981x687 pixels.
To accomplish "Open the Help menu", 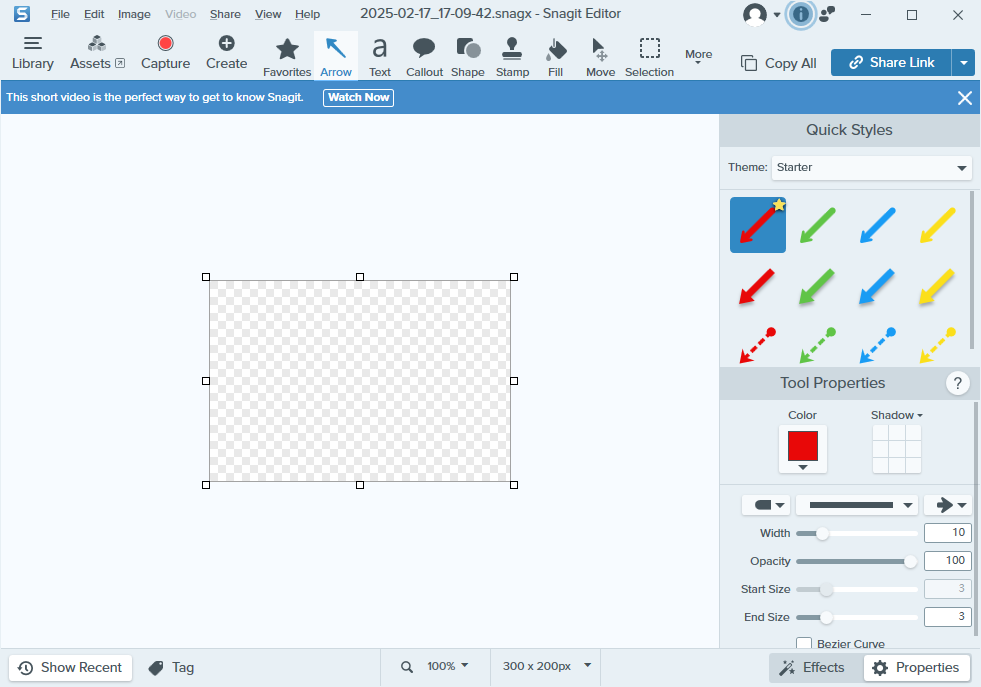I will [307, 14].
